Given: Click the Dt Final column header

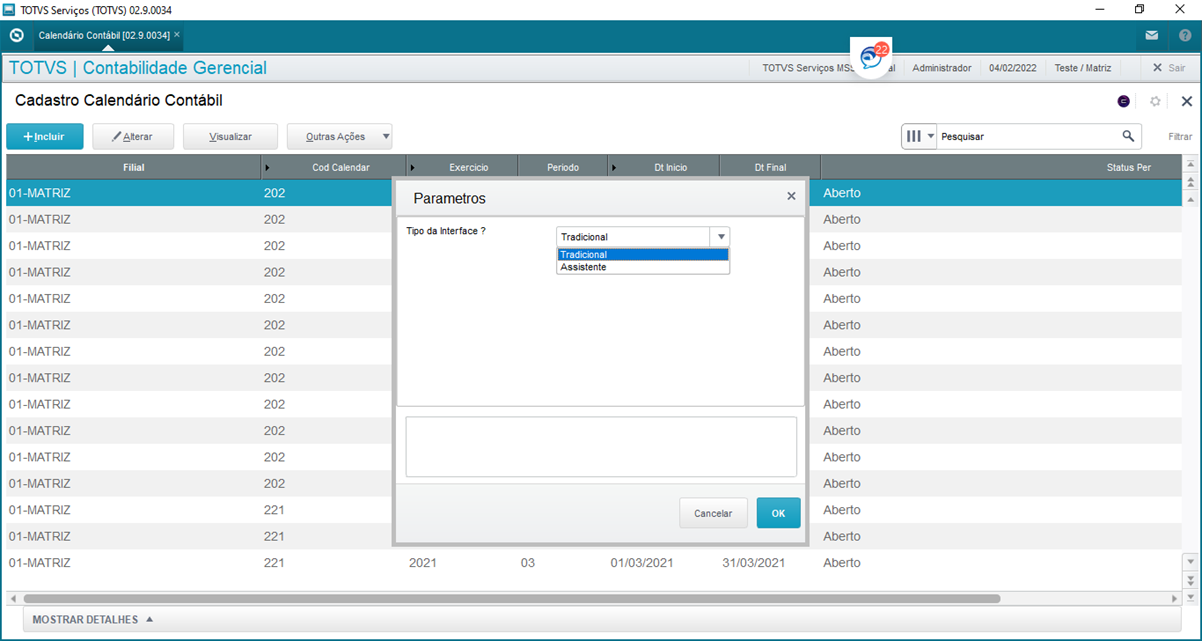Looking at the screenshot, I should point(770,167).
